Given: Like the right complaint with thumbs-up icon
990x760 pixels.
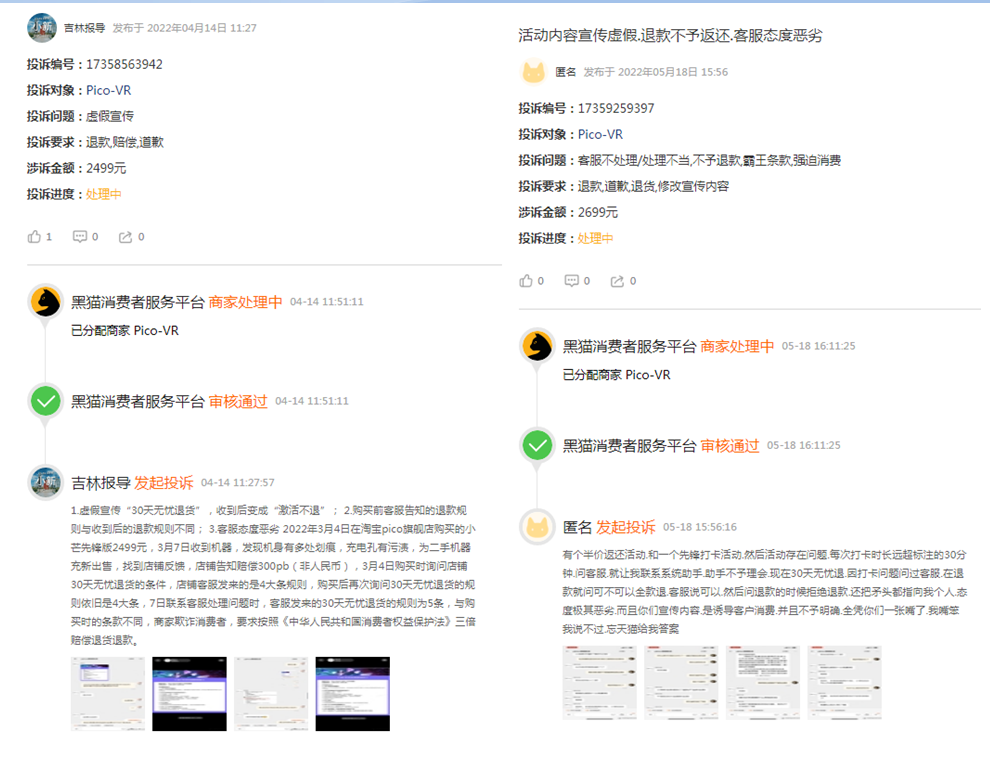Looking at the screenshot, I should pos(527,281).
